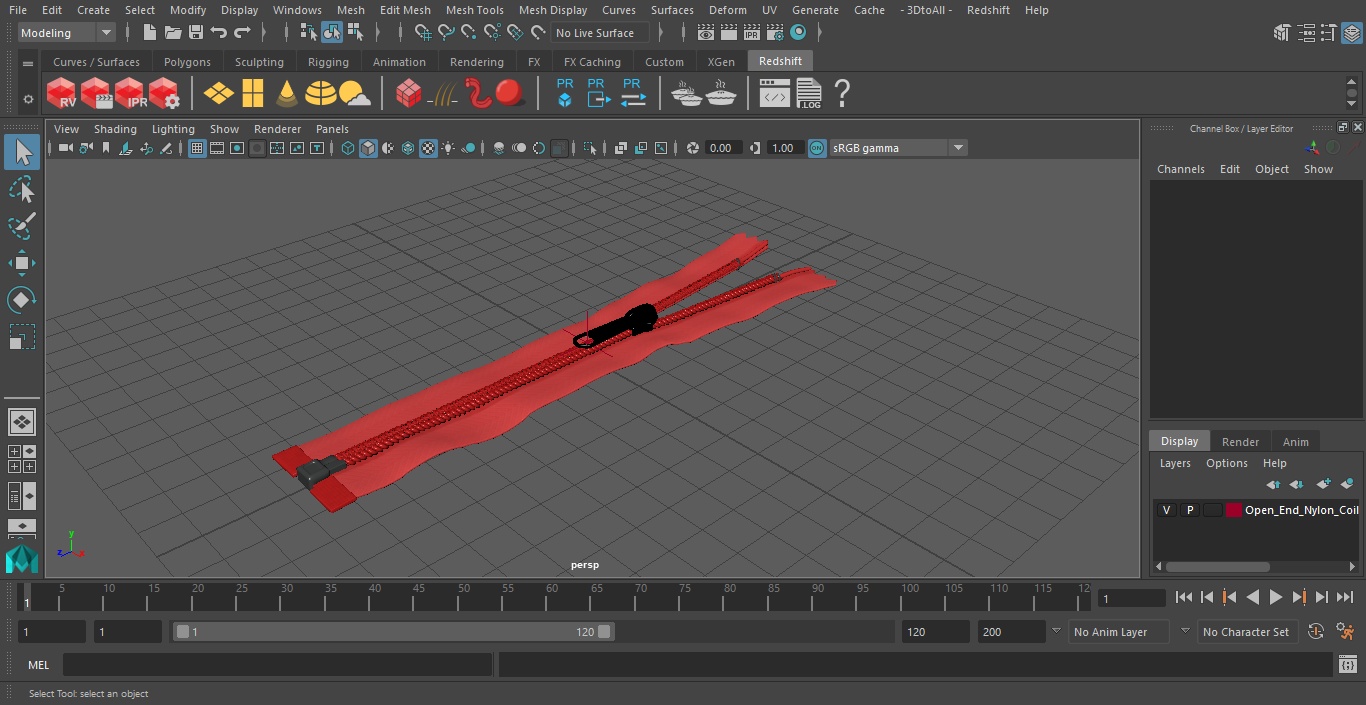The image size is (1366, 705).
Task: Click the Undo arrow icon
Action: point(219,33)
